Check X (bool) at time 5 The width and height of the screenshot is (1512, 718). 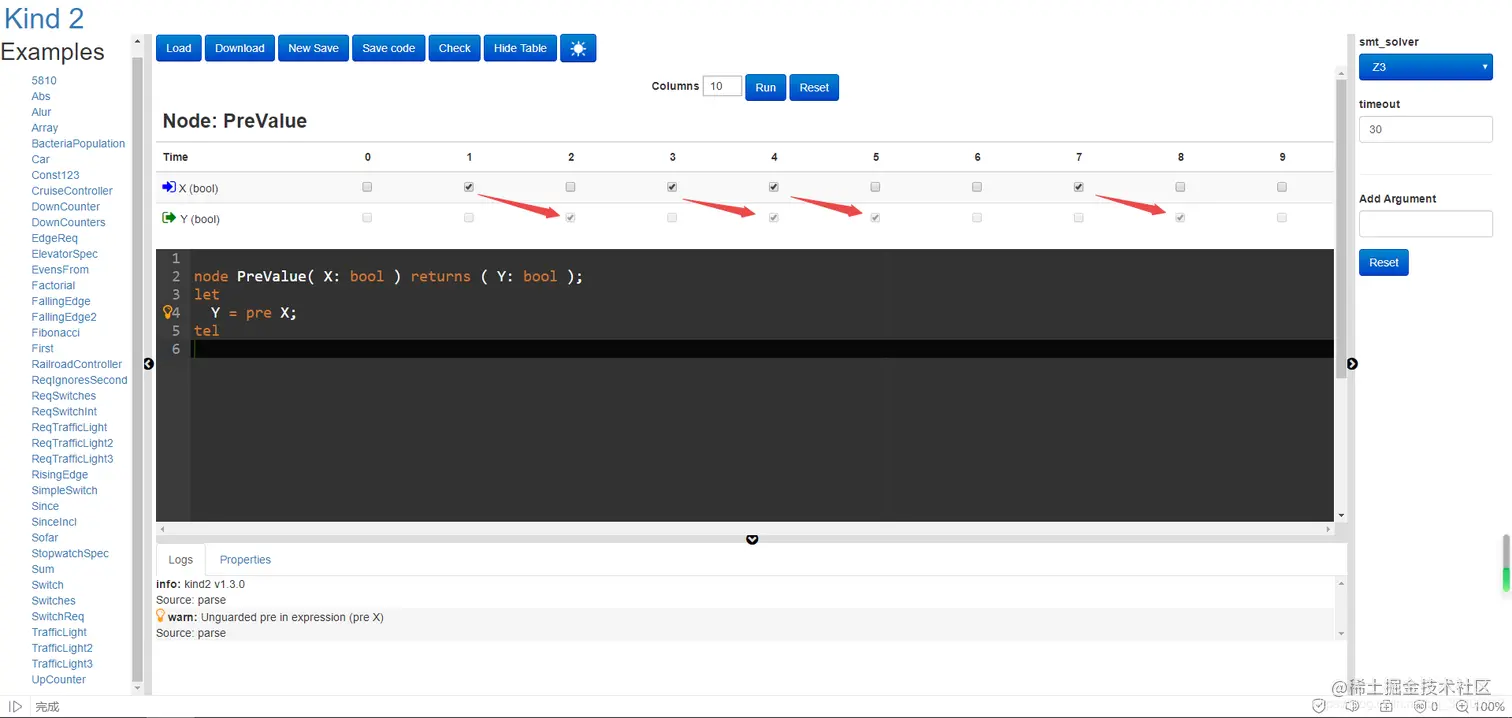[x=876, y=187]
